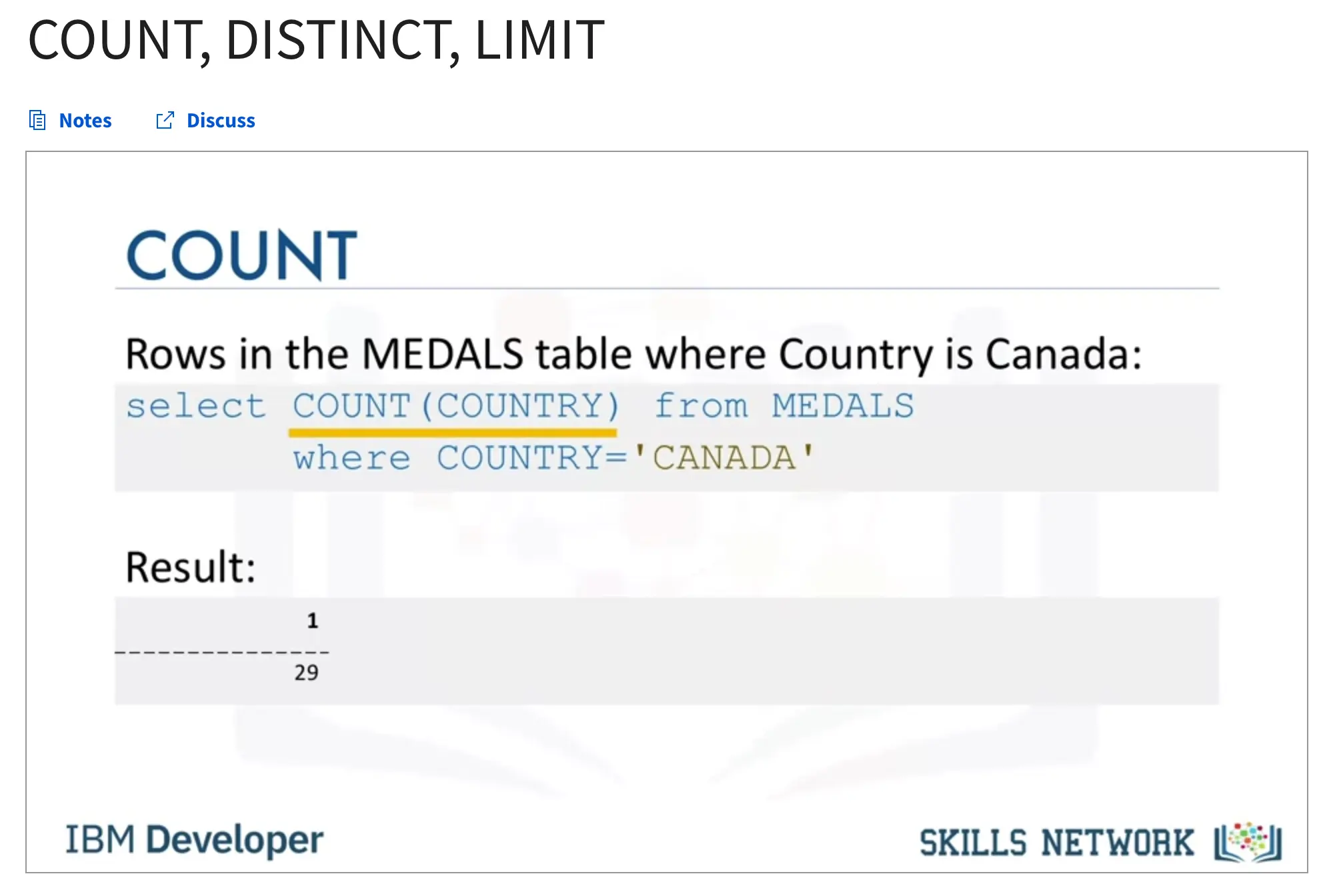
Task: Click the result column header '1'
Action: 312,621
